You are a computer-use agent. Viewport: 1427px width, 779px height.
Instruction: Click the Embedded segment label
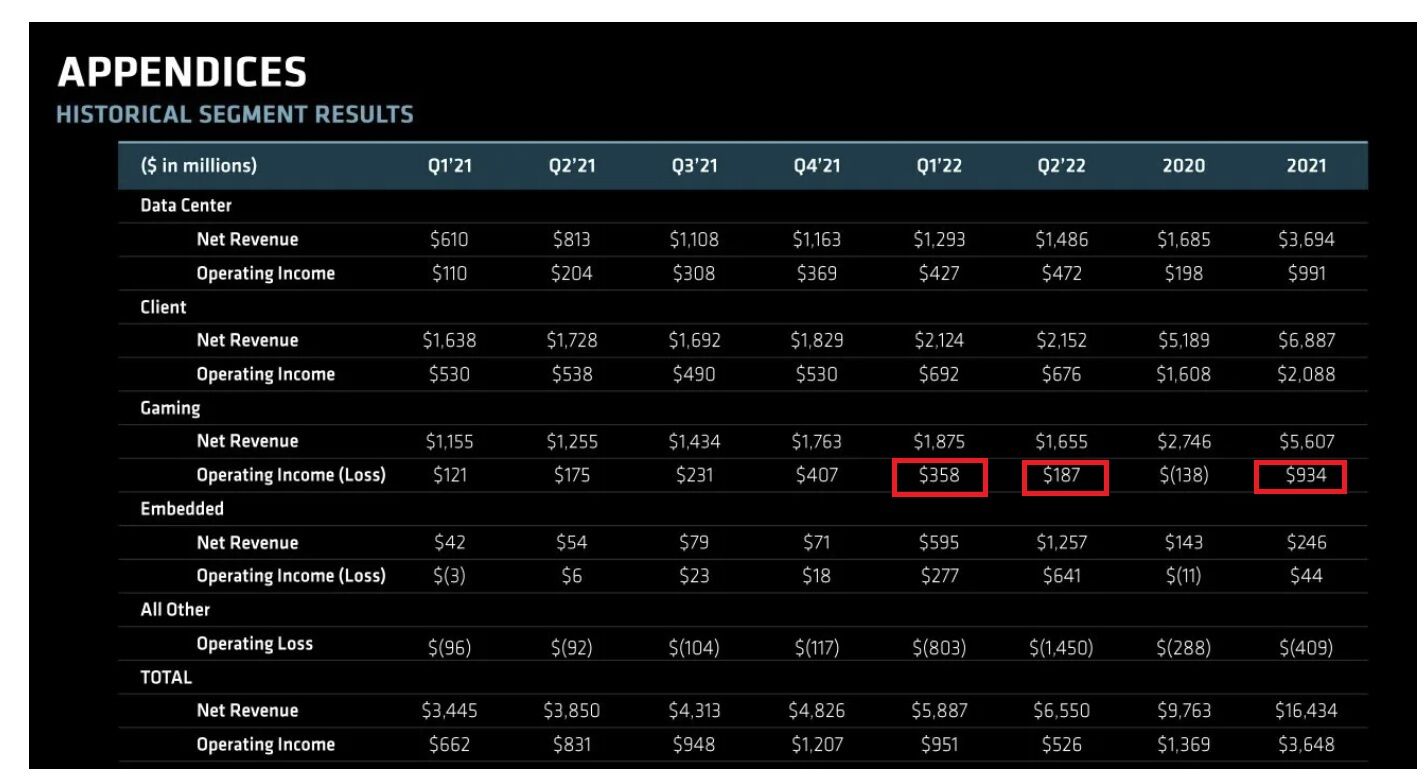click(182, 509)
